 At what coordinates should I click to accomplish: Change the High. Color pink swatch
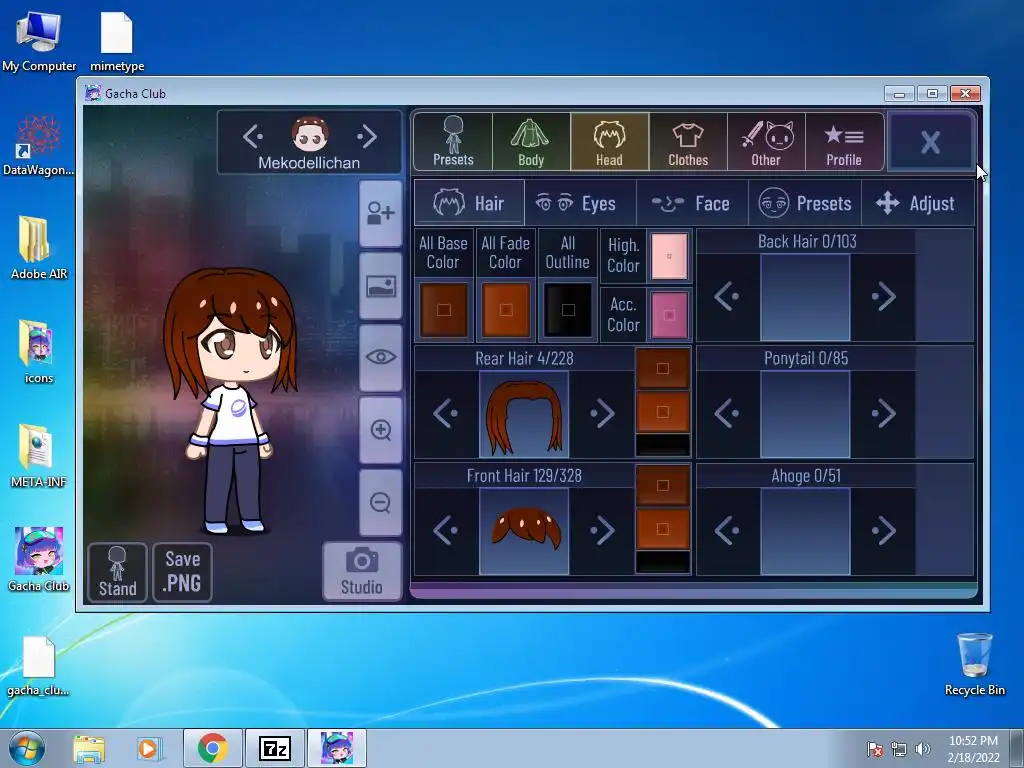(669, 256)
